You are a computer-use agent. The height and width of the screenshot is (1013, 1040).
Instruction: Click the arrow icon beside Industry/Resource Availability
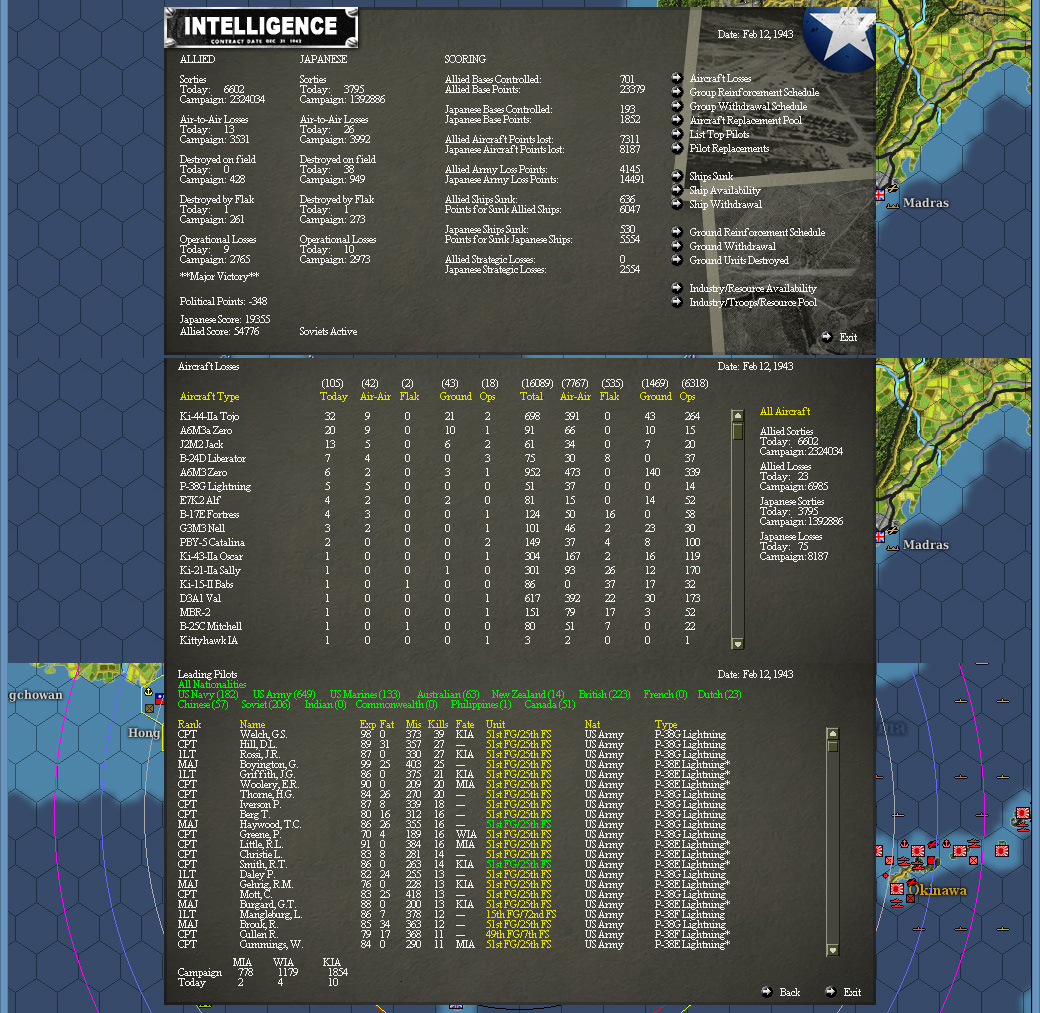677,287
